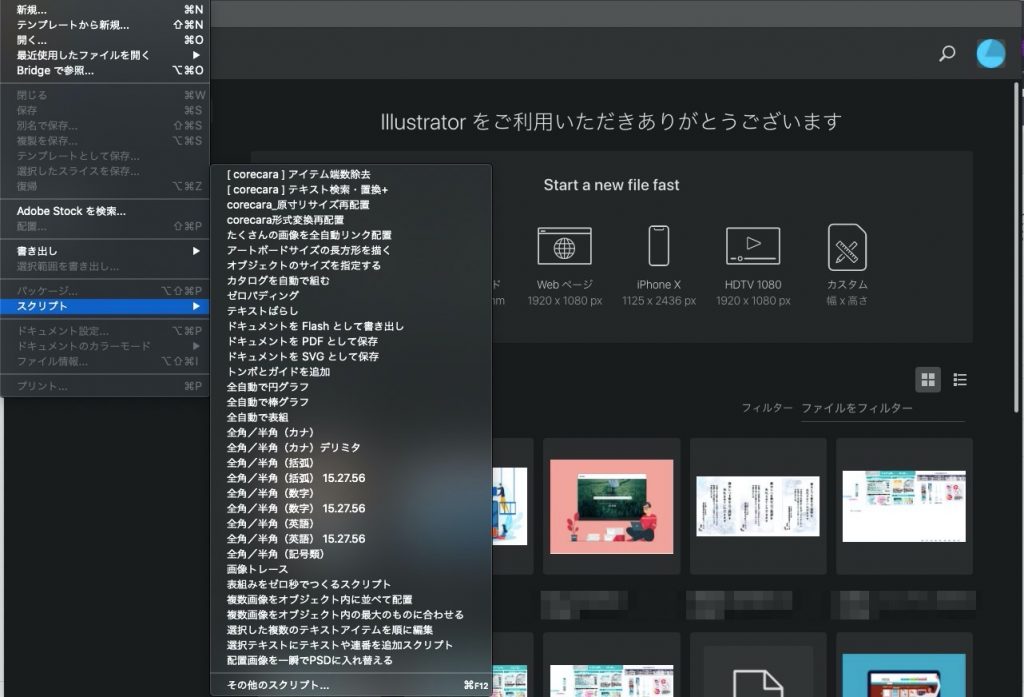Run 選択した複数のテキストアイテムを順に編集 script
Viewport: 1024px width, 697px height.
point(351,630)
